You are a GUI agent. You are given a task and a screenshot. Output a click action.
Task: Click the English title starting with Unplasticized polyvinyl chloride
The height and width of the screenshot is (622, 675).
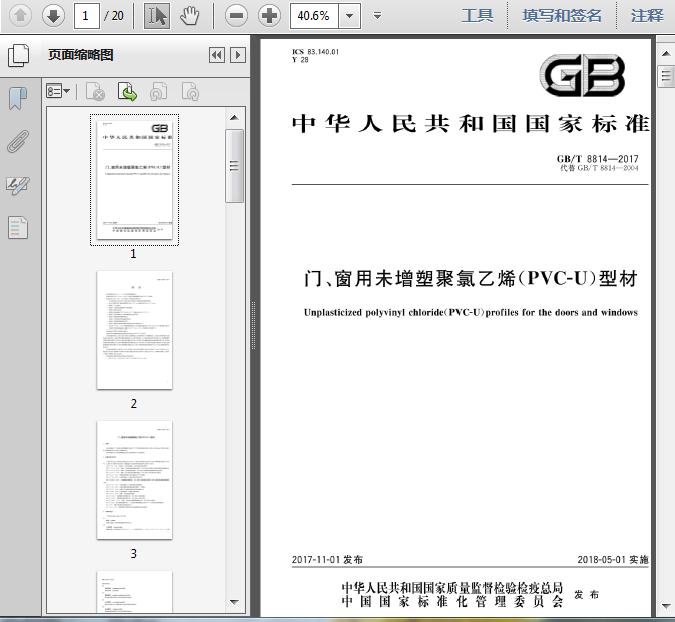click(471, 313)
